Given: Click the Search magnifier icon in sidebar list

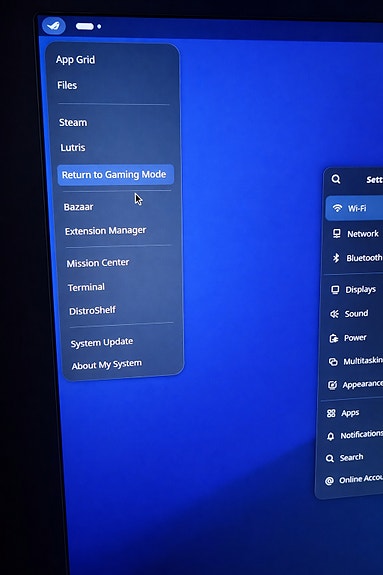Looking at the screenshot, I should click(x=330, y=458).
